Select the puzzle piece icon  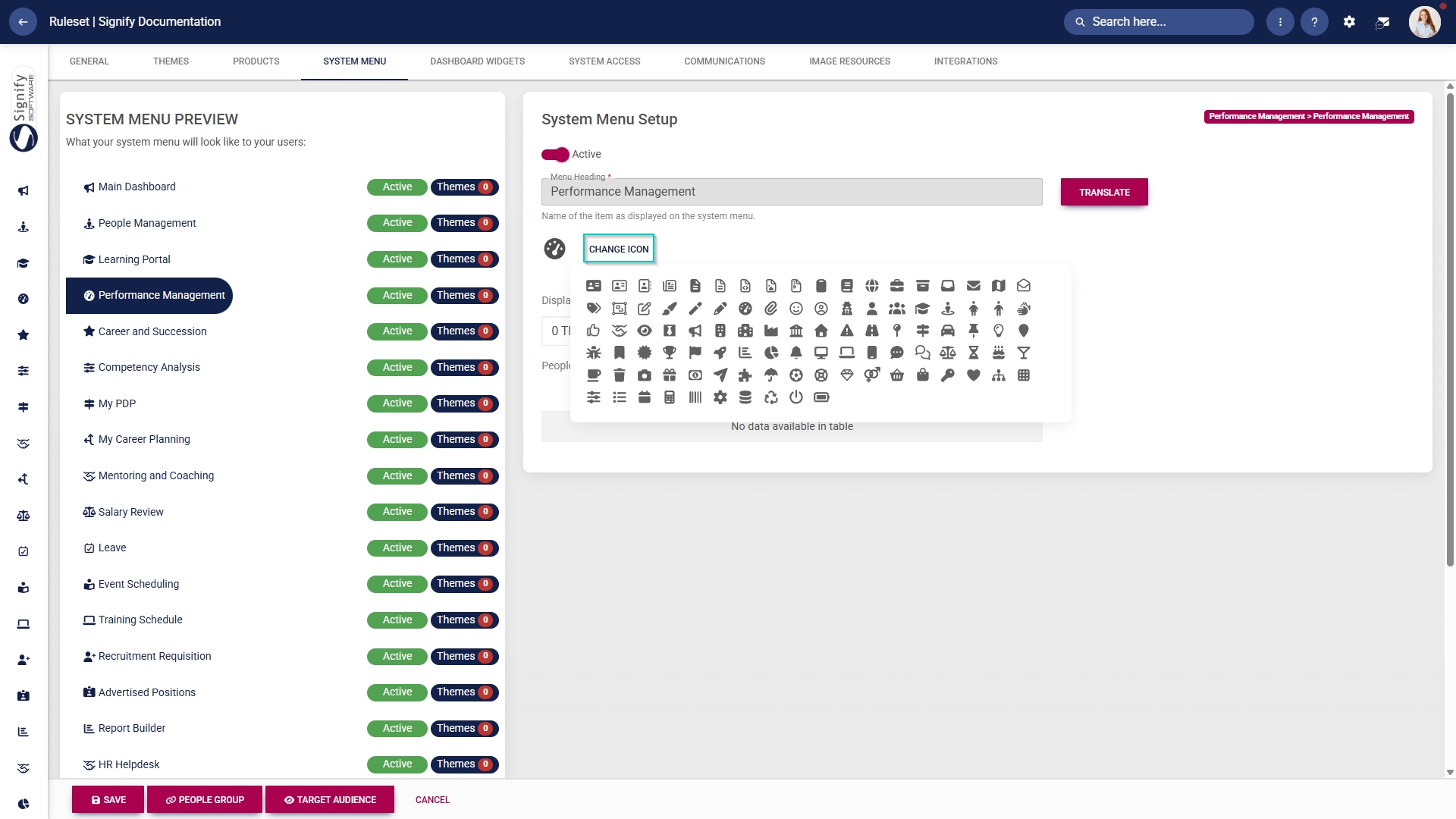(745, 375)
